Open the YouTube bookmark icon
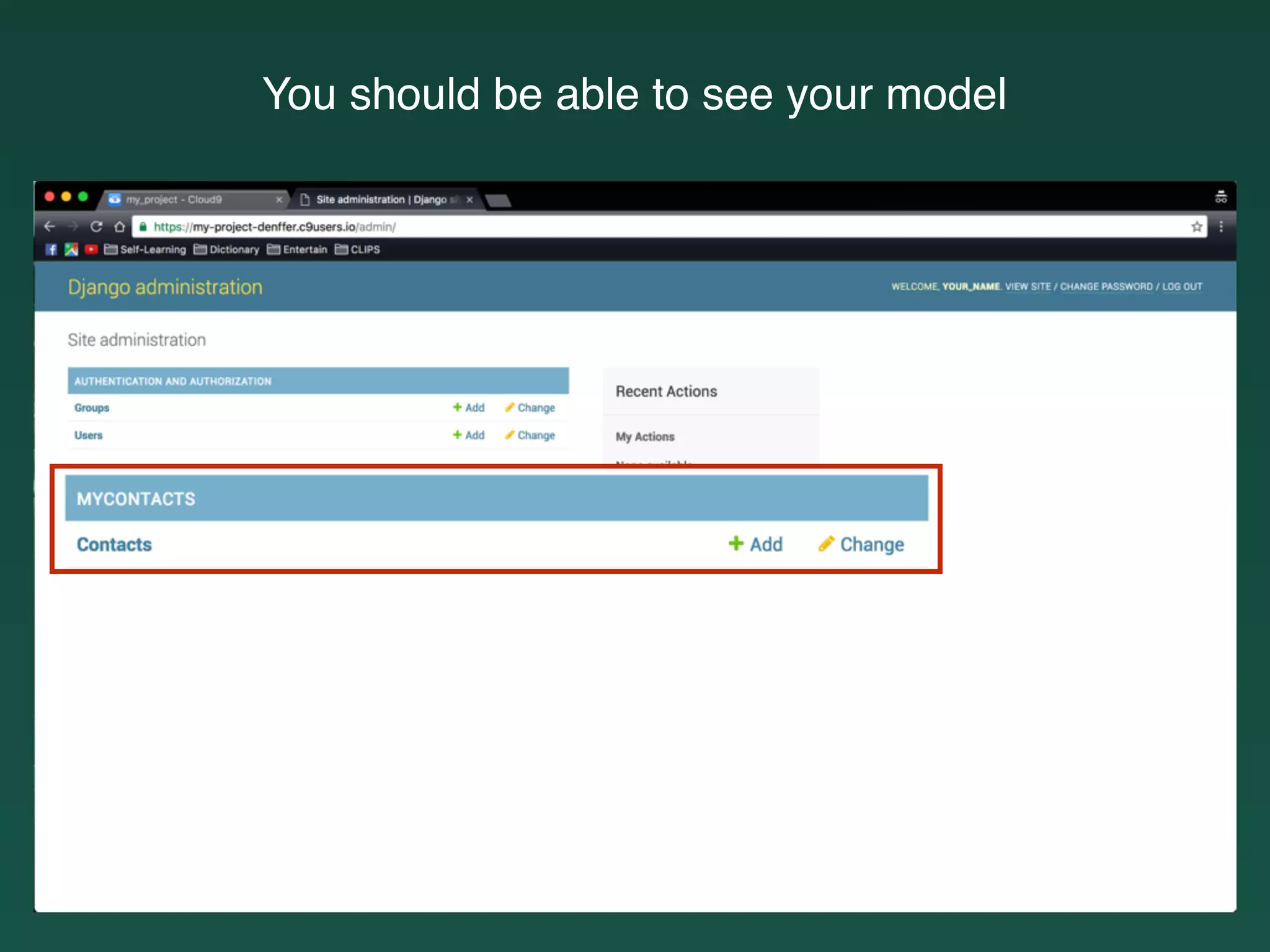1270x952 pixels. pos(91,249)
